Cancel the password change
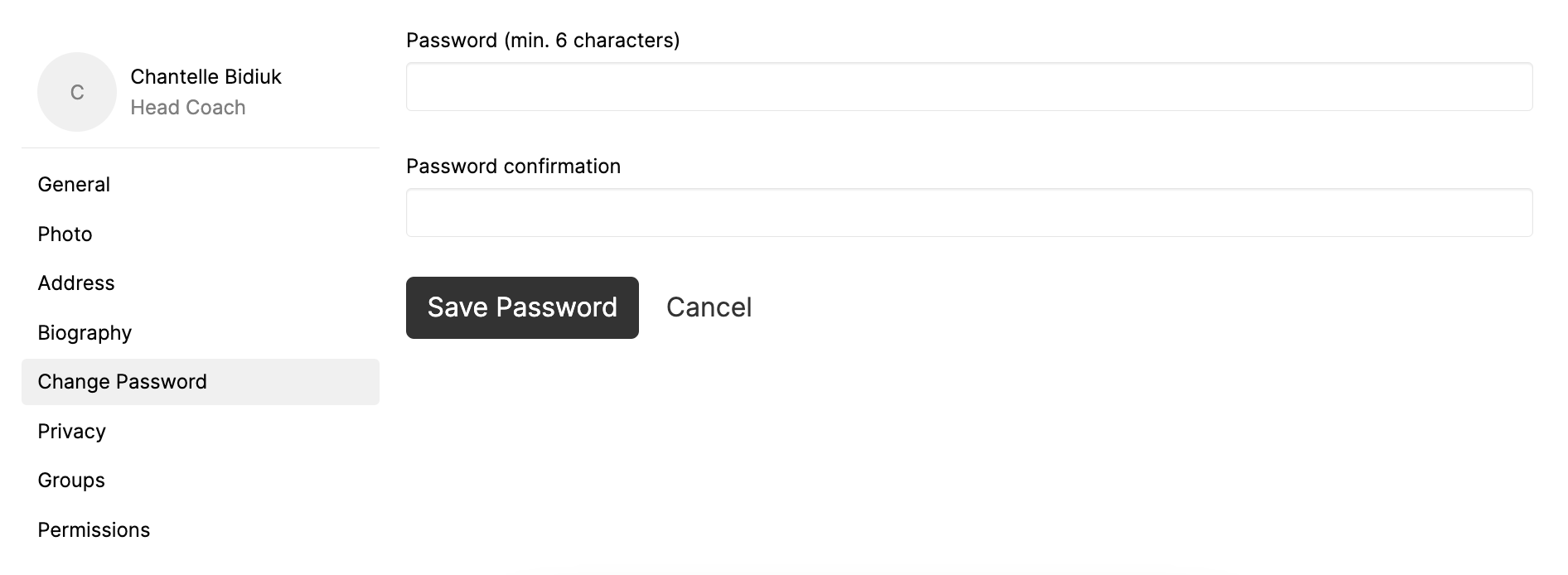 709,307
